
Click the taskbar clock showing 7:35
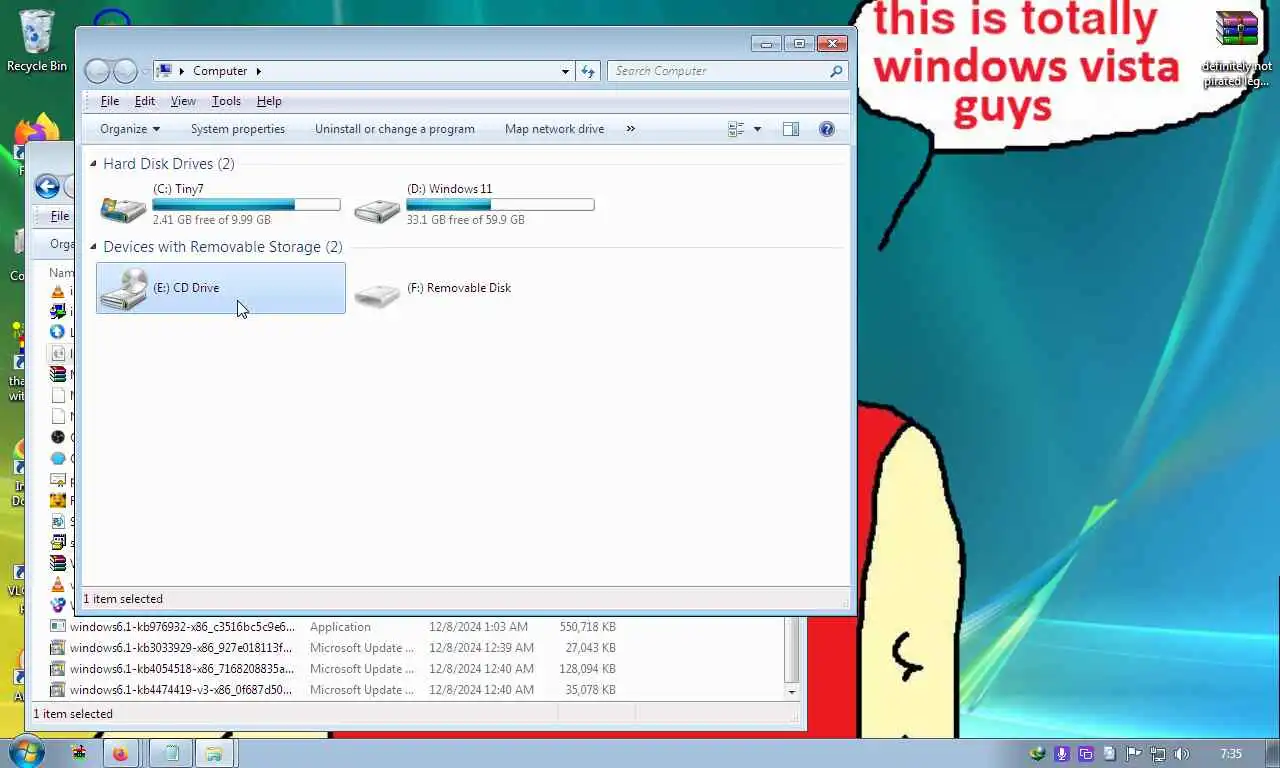pyautogui.click(x=1231, y=754)
